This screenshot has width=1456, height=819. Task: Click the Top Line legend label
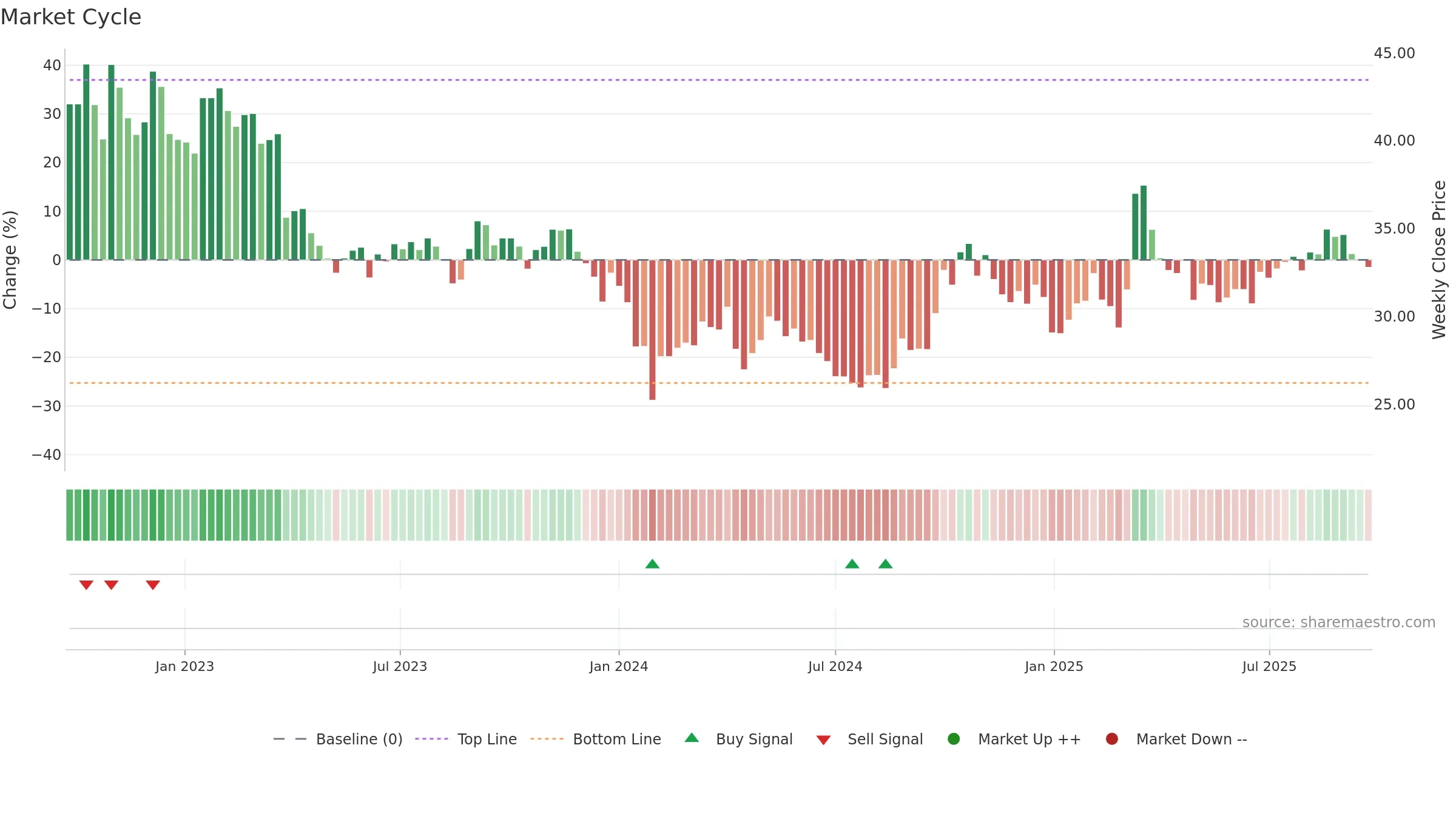[x=487, y=739]
